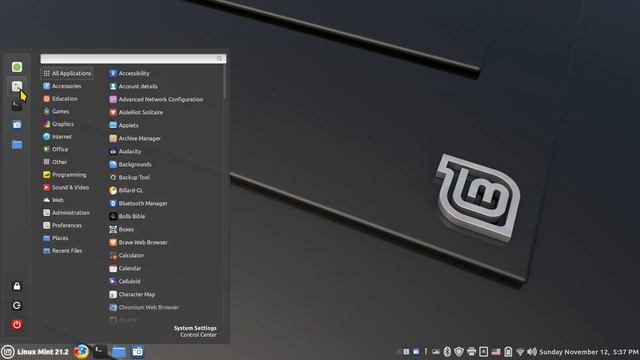
Task: Open Update Manager shield tray icon
Action: (459, 352)
